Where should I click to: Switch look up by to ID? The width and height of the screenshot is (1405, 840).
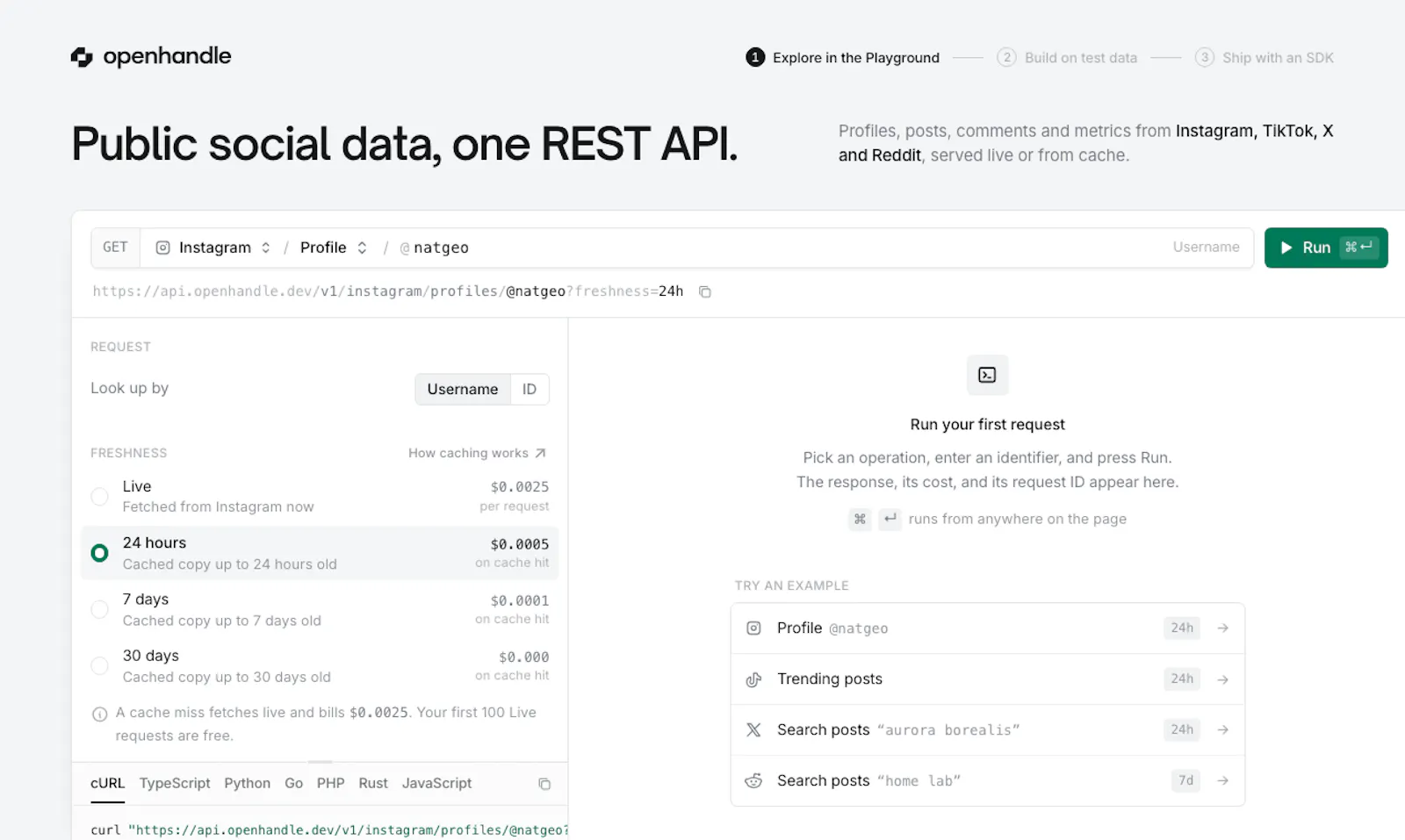[x=530, y=389]
